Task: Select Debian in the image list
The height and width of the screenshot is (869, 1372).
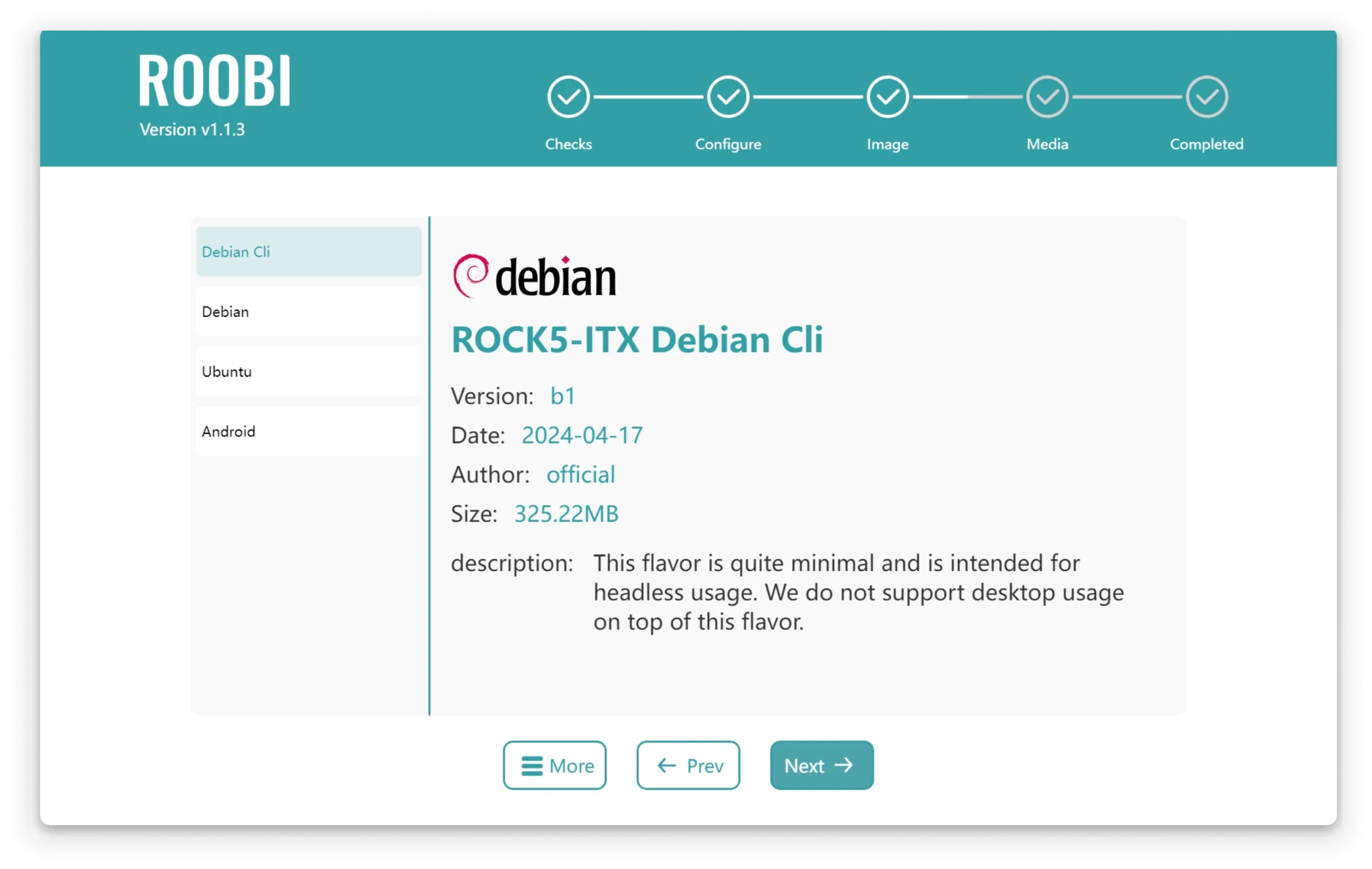Action: (x=309, y=311)
